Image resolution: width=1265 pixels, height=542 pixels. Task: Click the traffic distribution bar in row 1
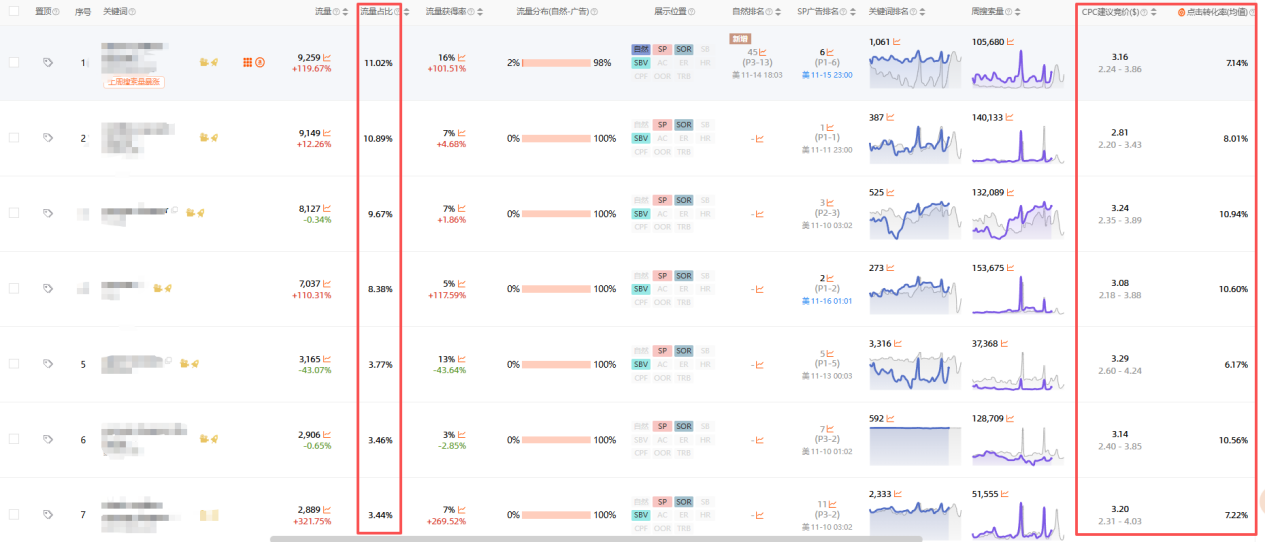click(556, 62)
